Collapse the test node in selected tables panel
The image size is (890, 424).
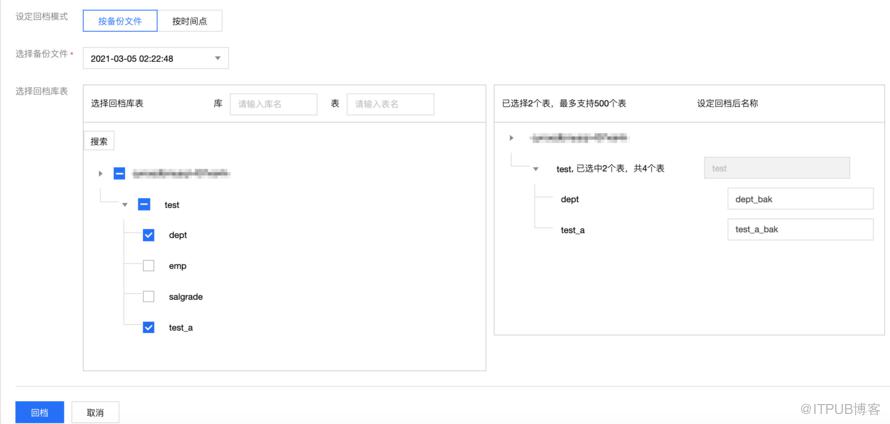(535, 169)
